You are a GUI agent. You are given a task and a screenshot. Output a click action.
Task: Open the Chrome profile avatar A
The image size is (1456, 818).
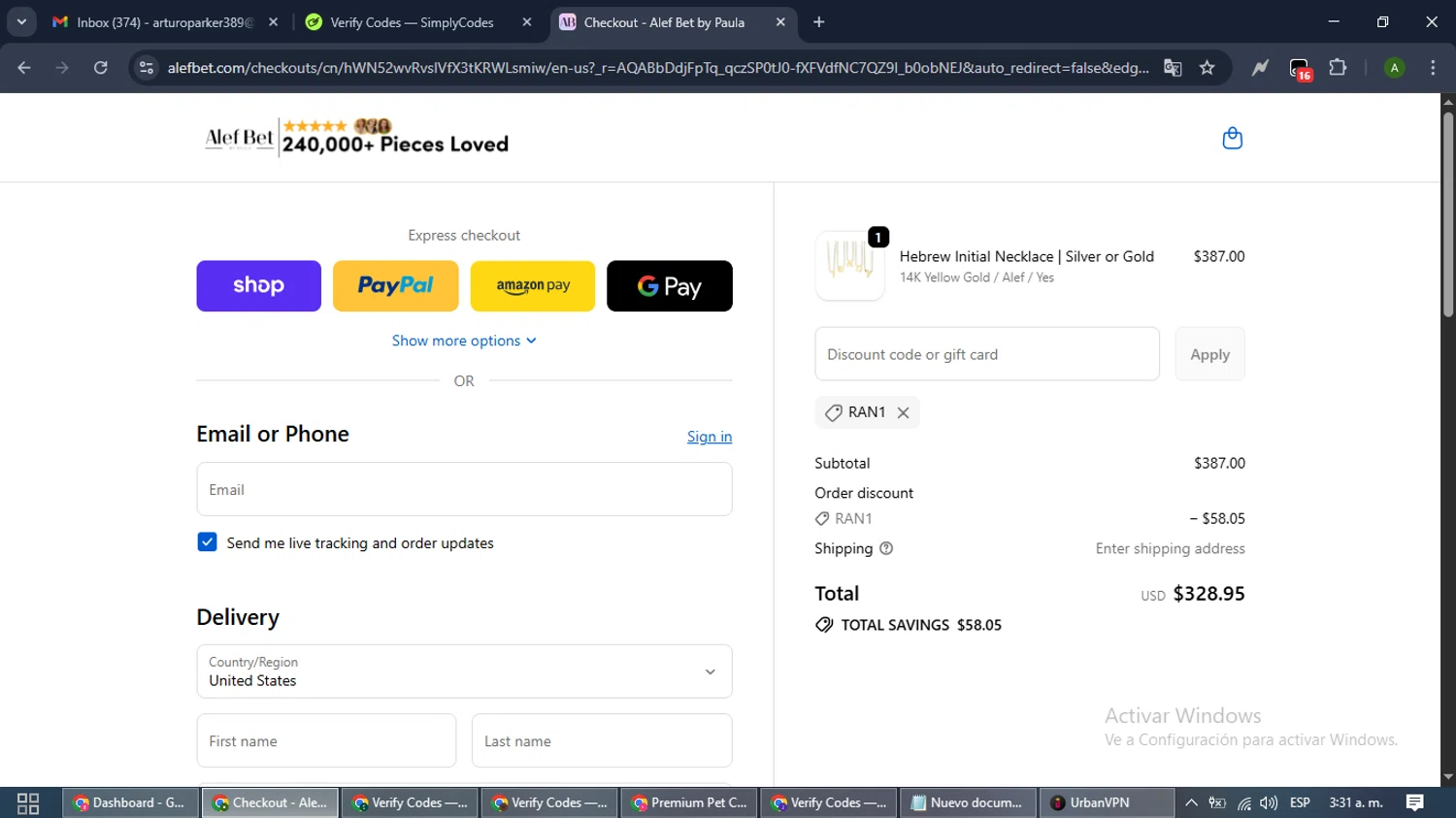[x=1394, y=68]
